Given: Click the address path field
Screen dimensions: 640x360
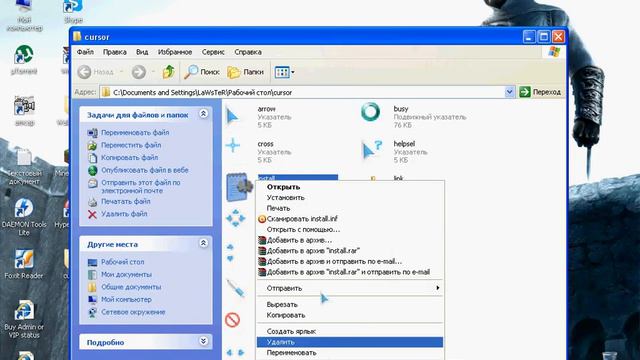Looking at the screenshot, I should click(x=302, y=92).
